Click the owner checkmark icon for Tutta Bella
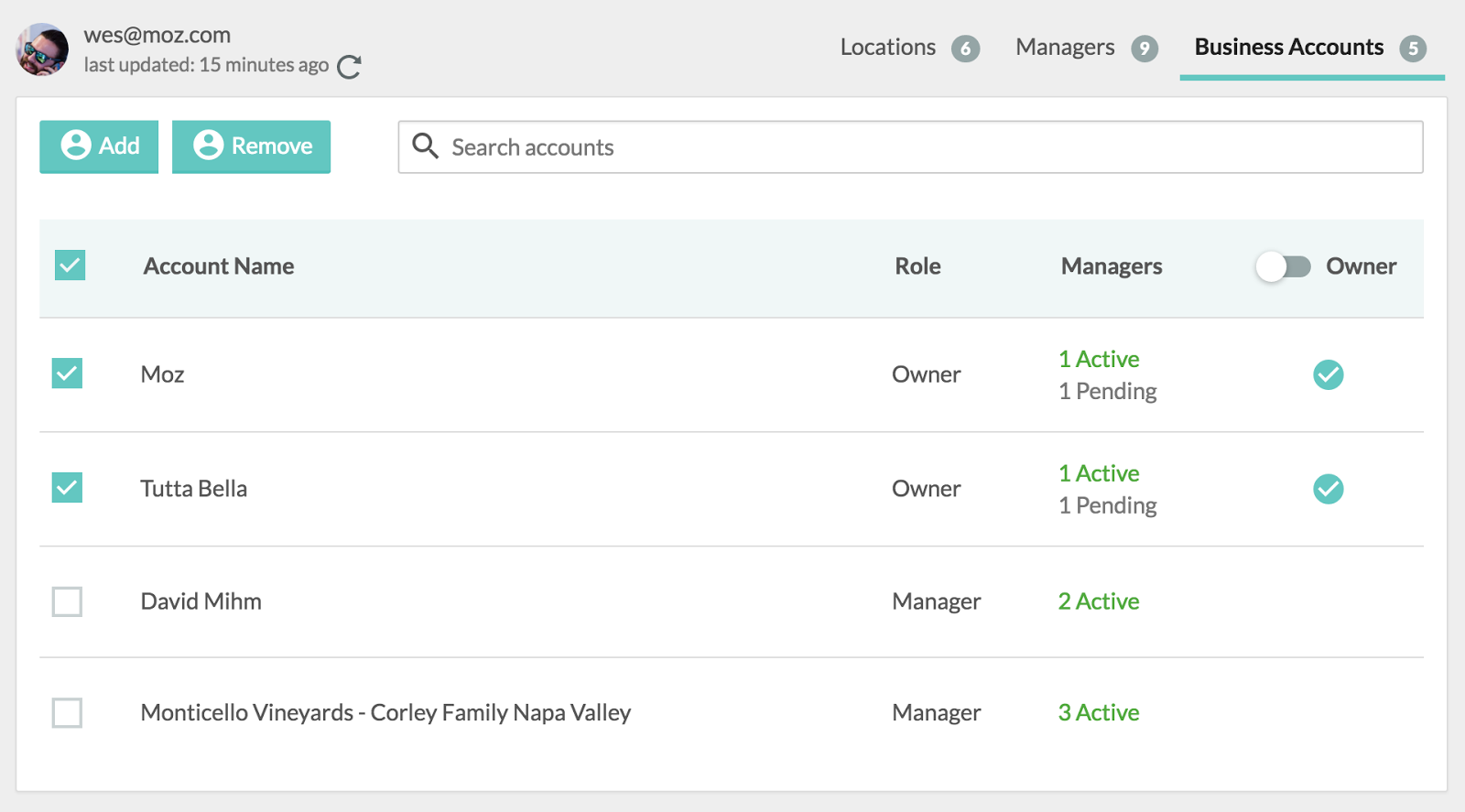1465x812 pixels. 1328,489
